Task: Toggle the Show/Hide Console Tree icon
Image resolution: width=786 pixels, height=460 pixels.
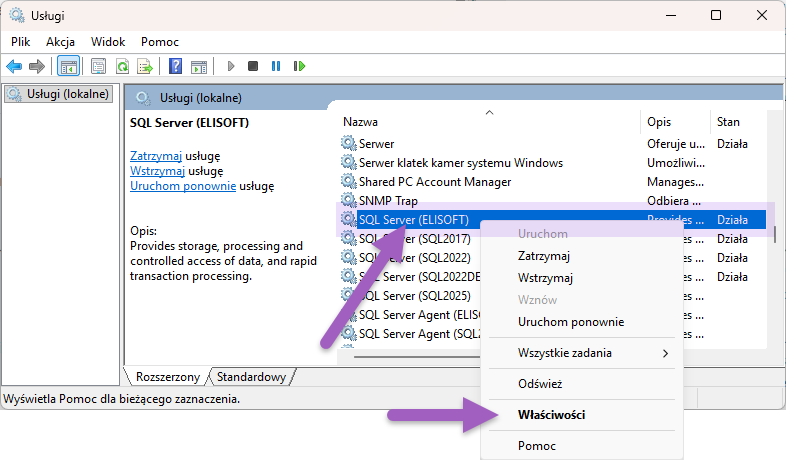Action: coord(69,66)
